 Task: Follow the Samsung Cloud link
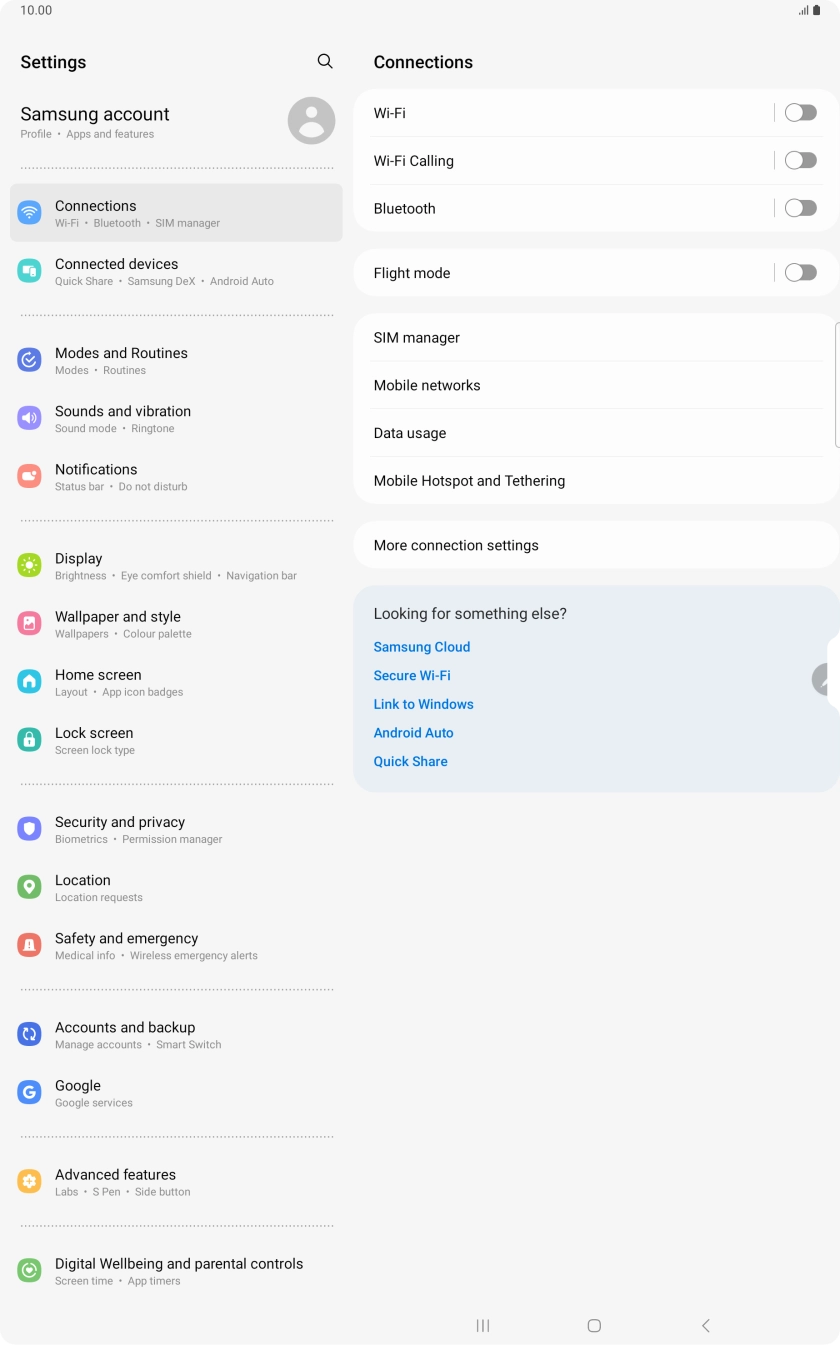point(421,647)
